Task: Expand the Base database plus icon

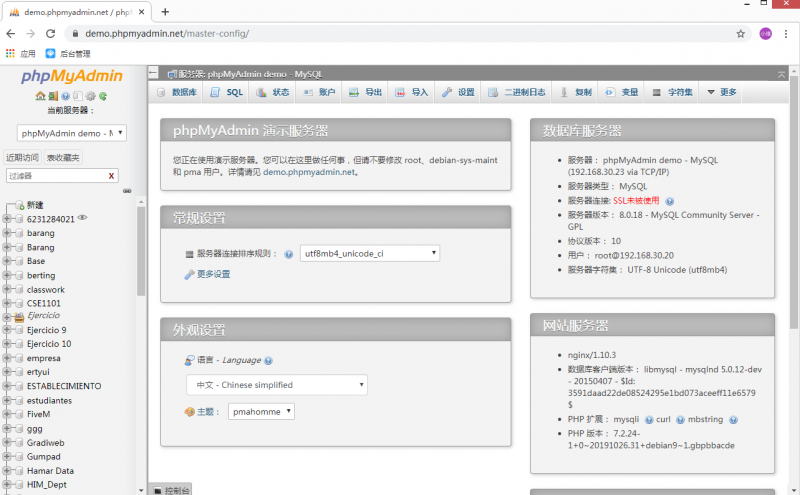Action: click(x=7, y=261)
